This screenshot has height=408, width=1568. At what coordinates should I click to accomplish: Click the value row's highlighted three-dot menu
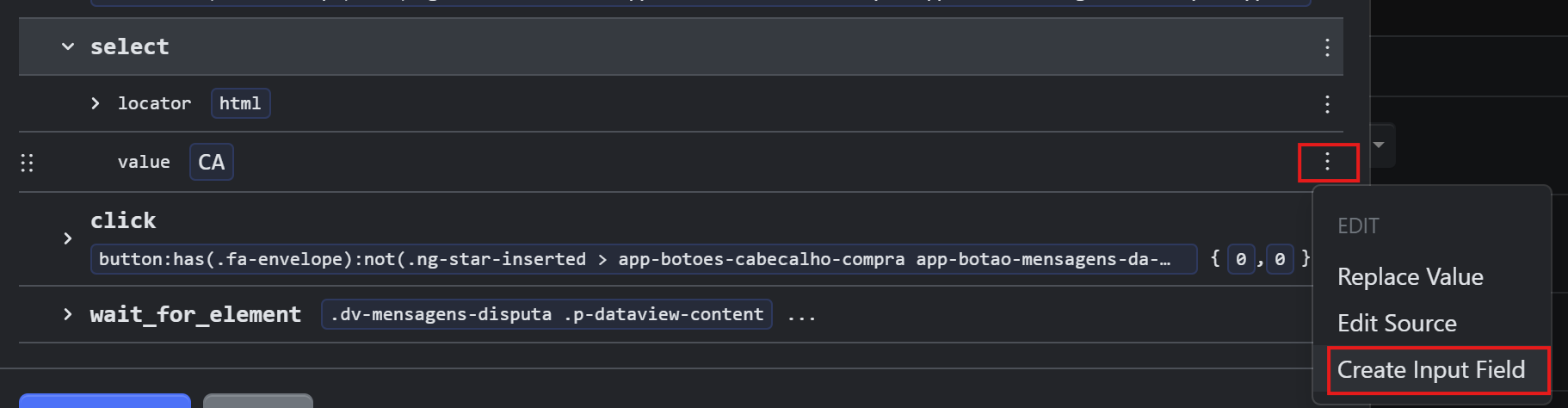1327,162
